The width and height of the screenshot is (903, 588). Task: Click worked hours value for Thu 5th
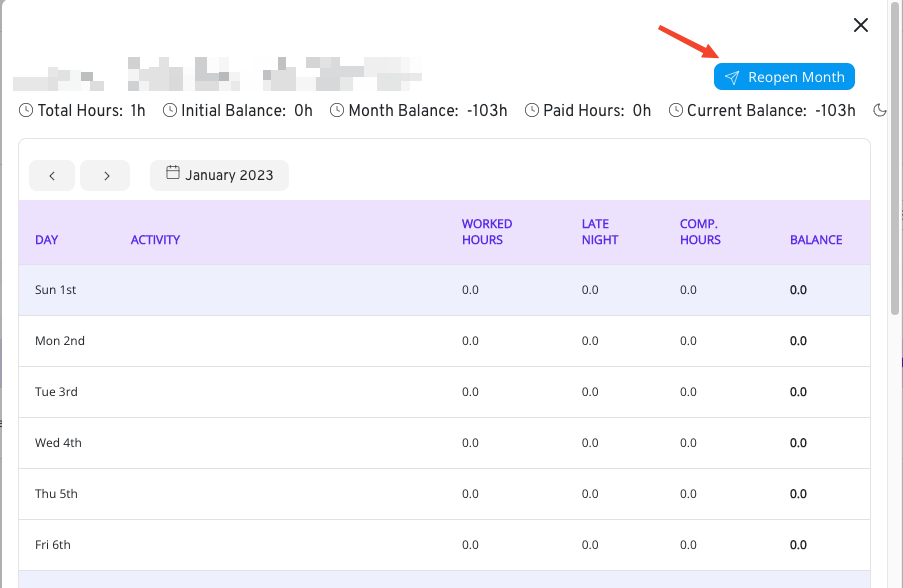click(471, 494)
